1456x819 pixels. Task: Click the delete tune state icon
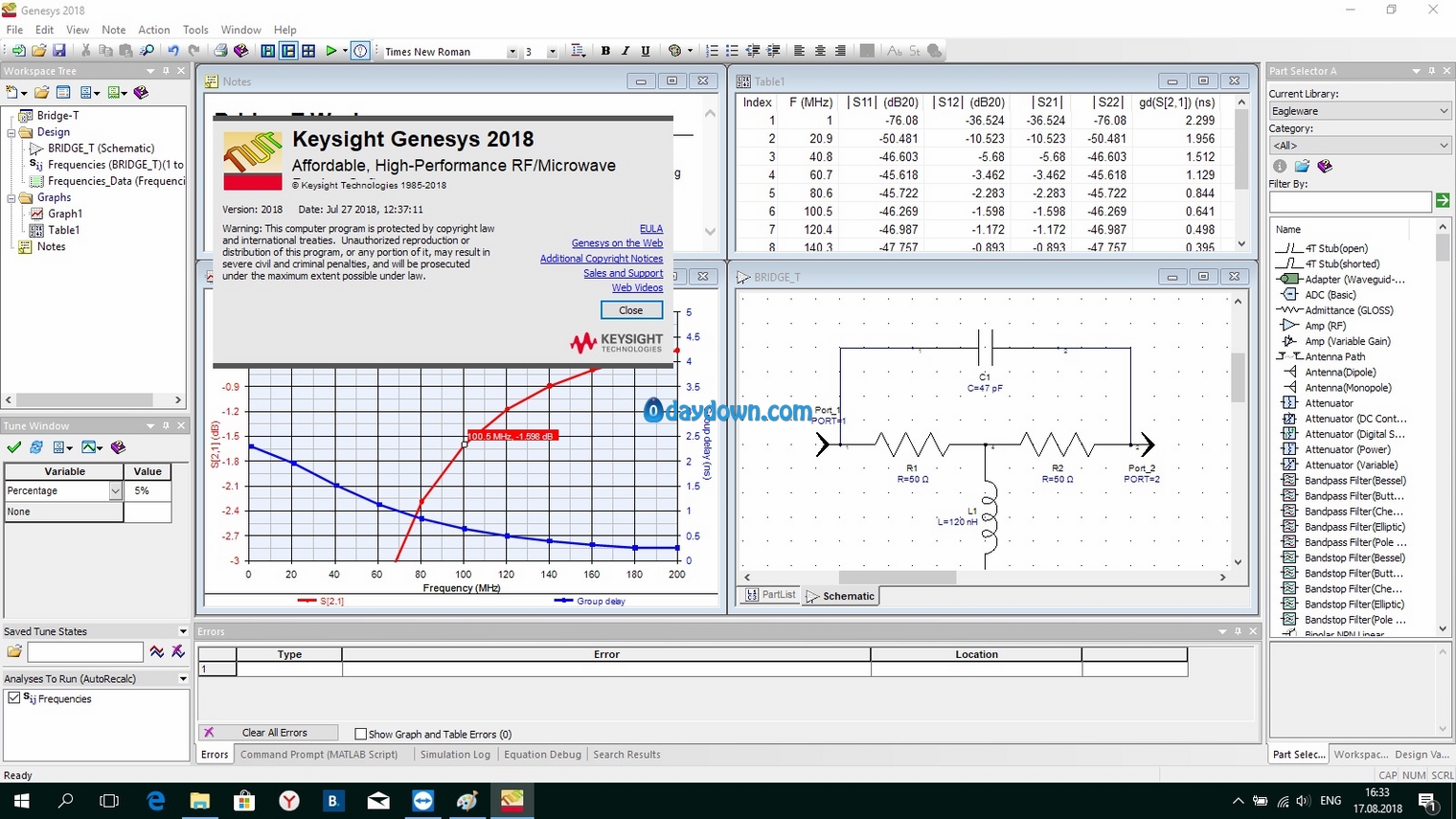(x=178, y=651)
